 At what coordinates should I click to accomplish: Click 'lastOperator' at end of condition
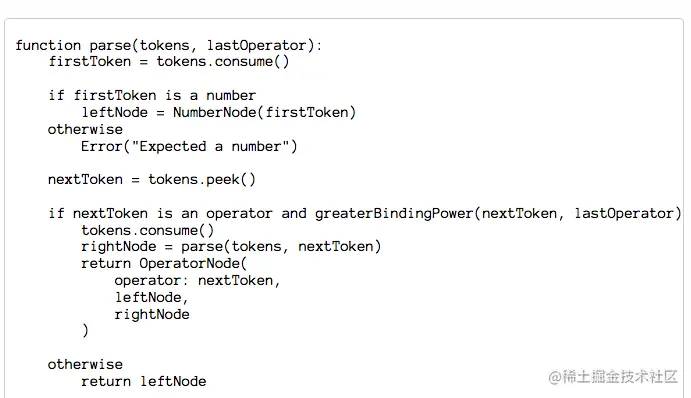[x=624, y=214]
